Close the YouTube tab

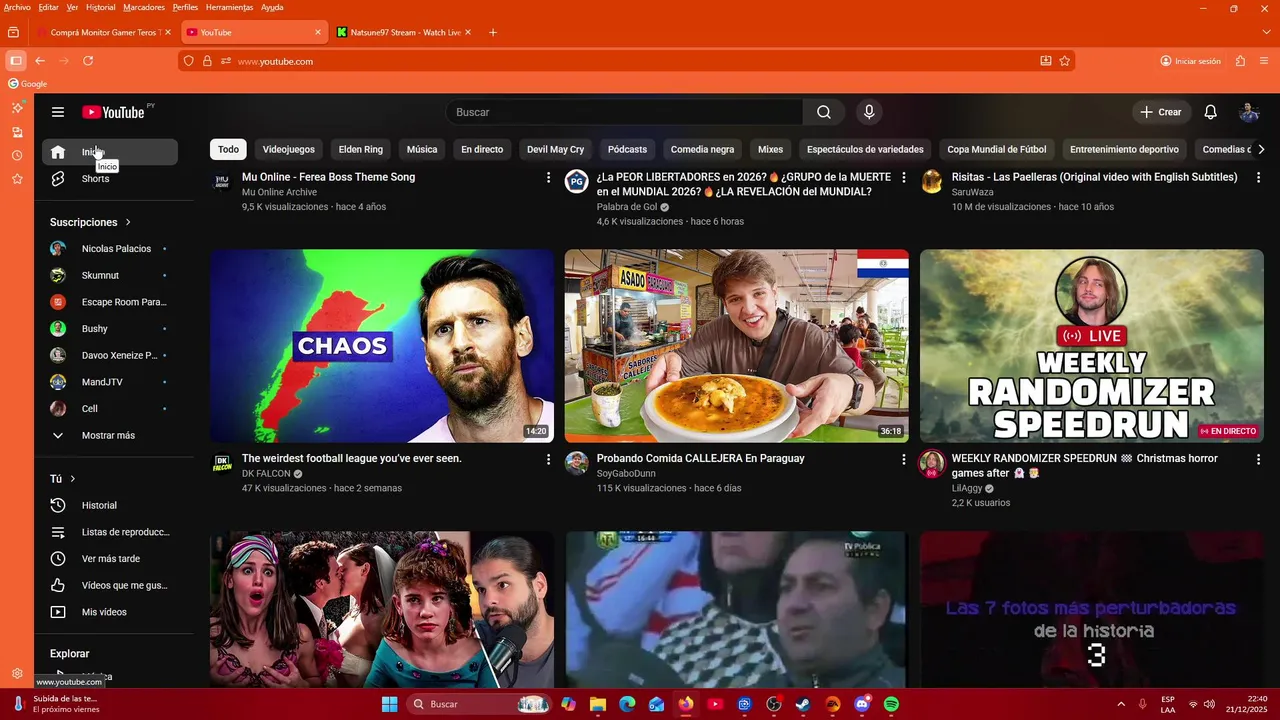(318, 32)
